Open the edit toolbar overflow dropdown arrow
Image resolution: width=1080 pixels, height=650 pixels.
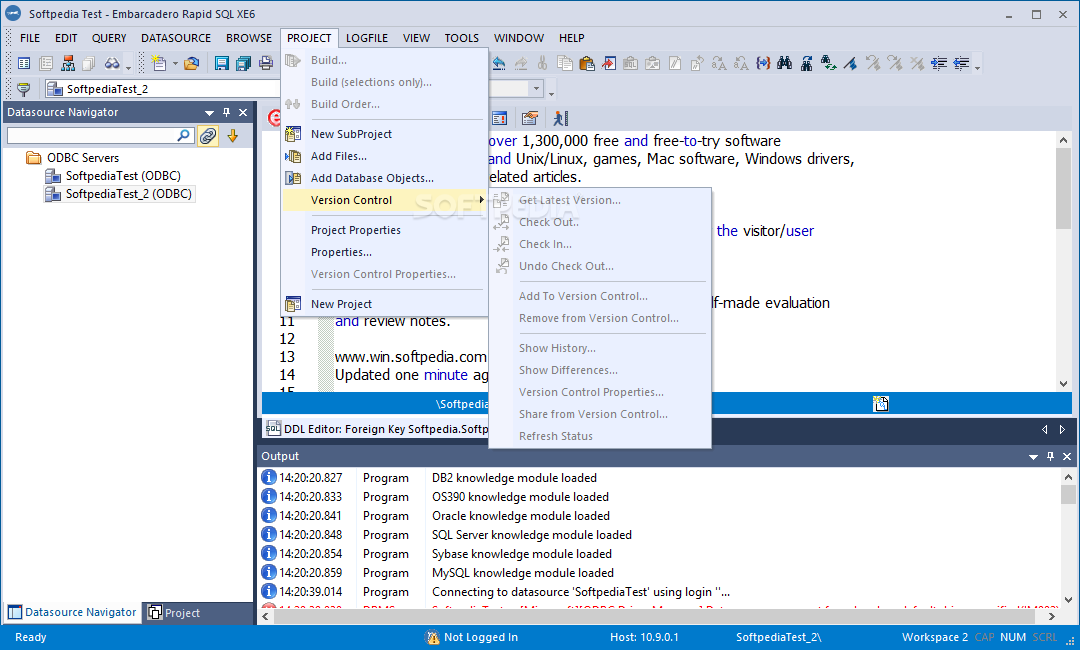tap(977, 67)
